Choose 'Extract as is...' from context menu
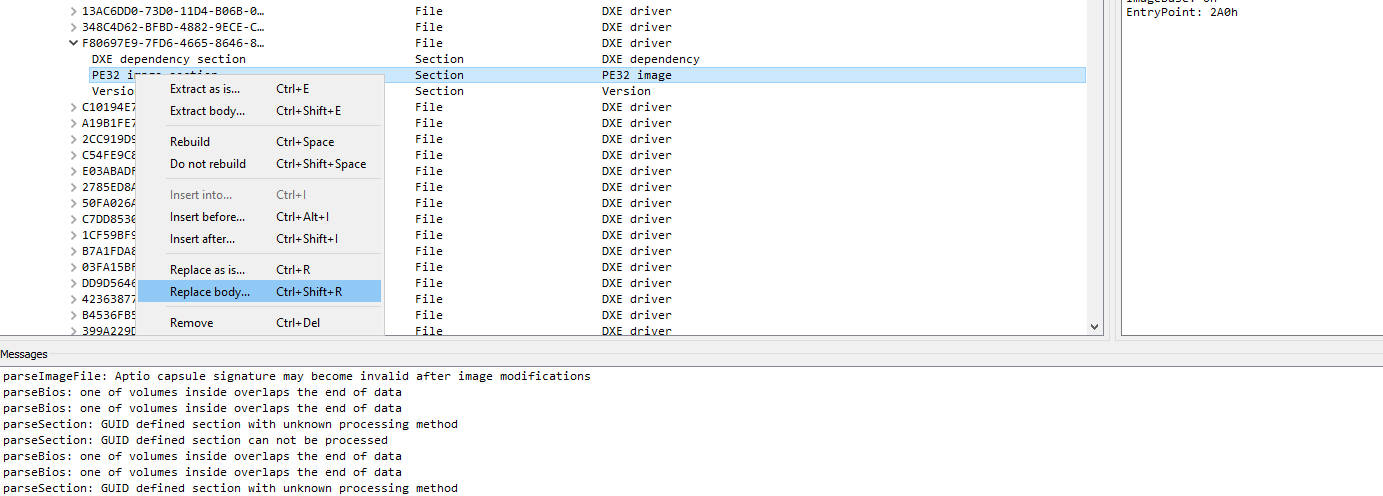This screenshot has width=1383, height=496. [x=259, y=89]
